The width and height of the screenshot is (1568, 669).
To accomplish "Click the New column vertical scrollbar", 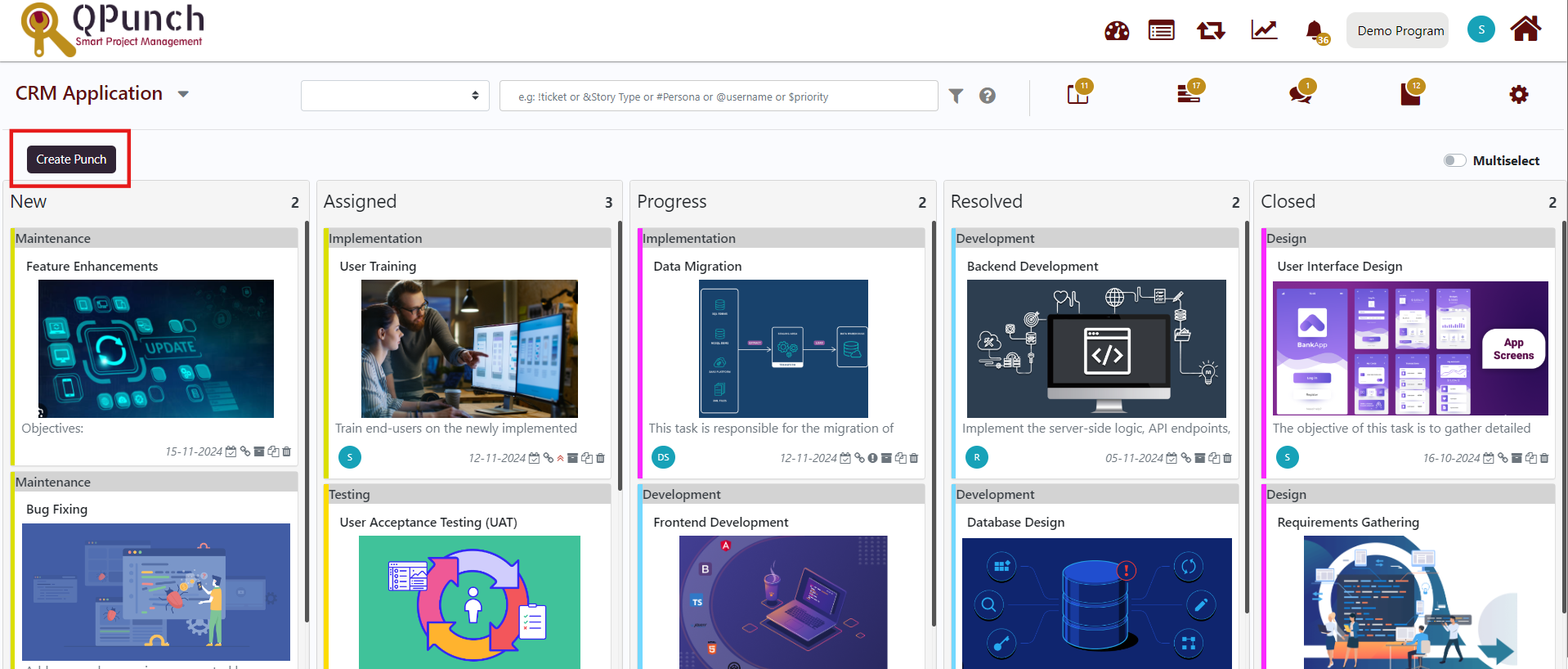I will pos(307,421).
